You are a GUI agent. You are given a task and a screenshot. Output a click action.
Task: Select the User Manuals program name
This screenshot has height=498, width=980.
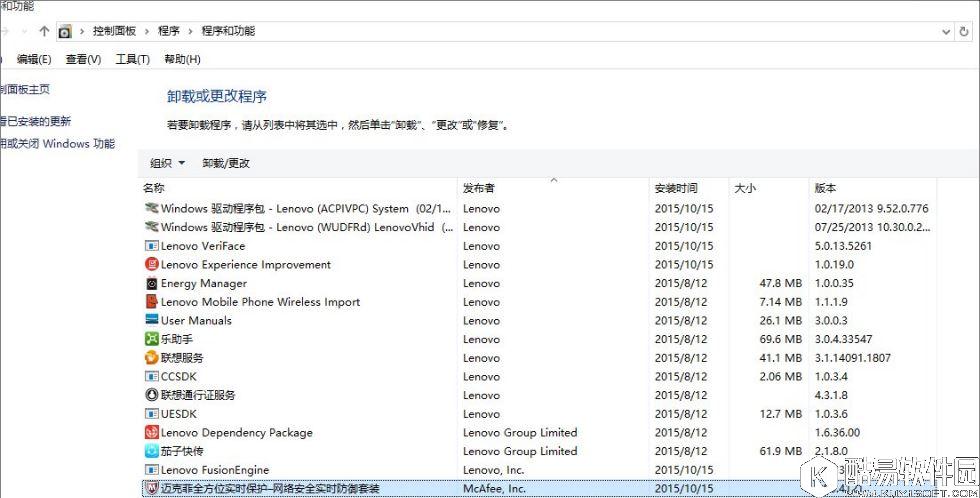[196, 321]
